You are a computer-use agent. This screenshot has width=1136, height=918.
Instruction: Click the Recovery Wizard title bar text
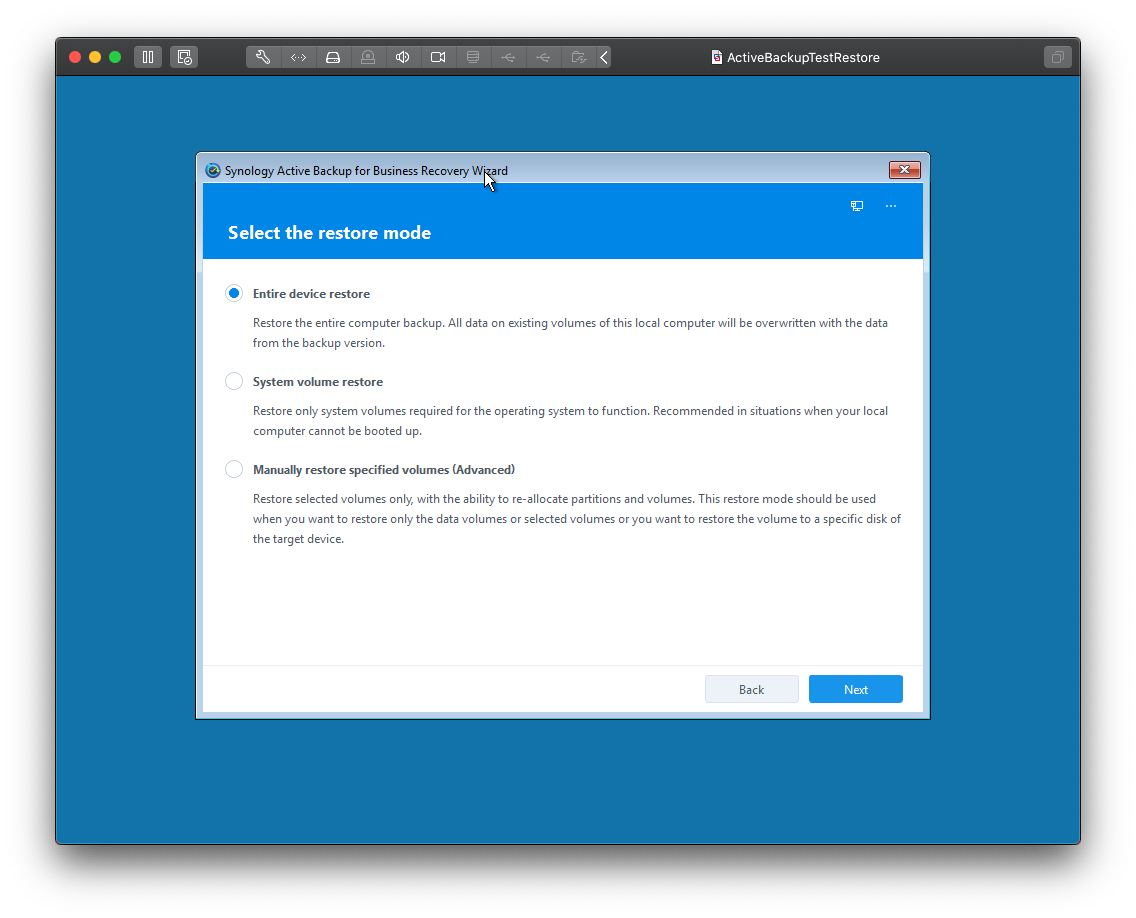coord(367,171)
